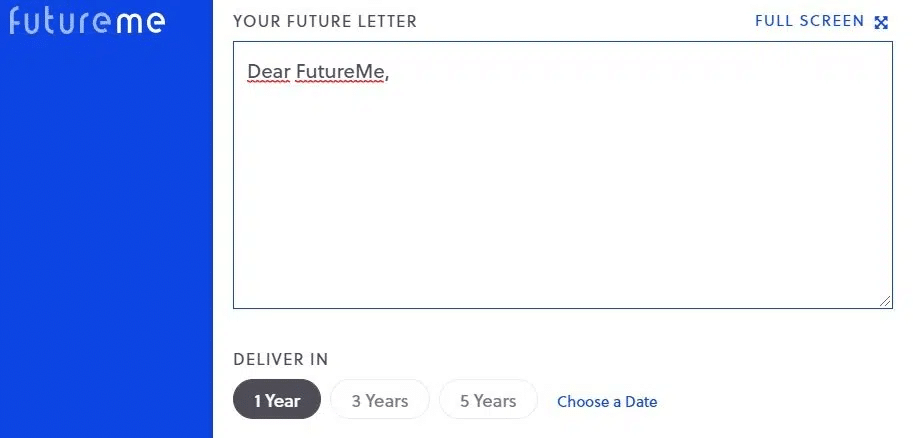The width and height of the screenshot is (913, 438).
Task: Select the 3 Years delivery option
Action: pyautogui.click(x=380, y=401)
